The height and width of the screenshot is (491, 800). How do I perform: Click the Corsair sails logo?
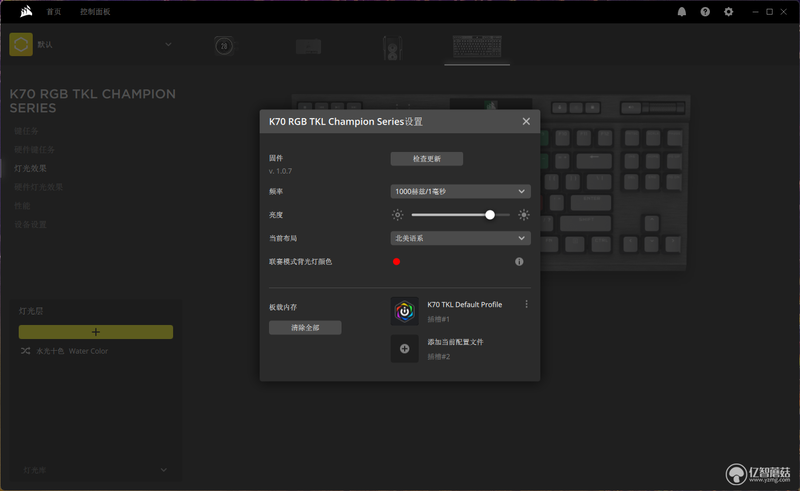tap(26, 11)
